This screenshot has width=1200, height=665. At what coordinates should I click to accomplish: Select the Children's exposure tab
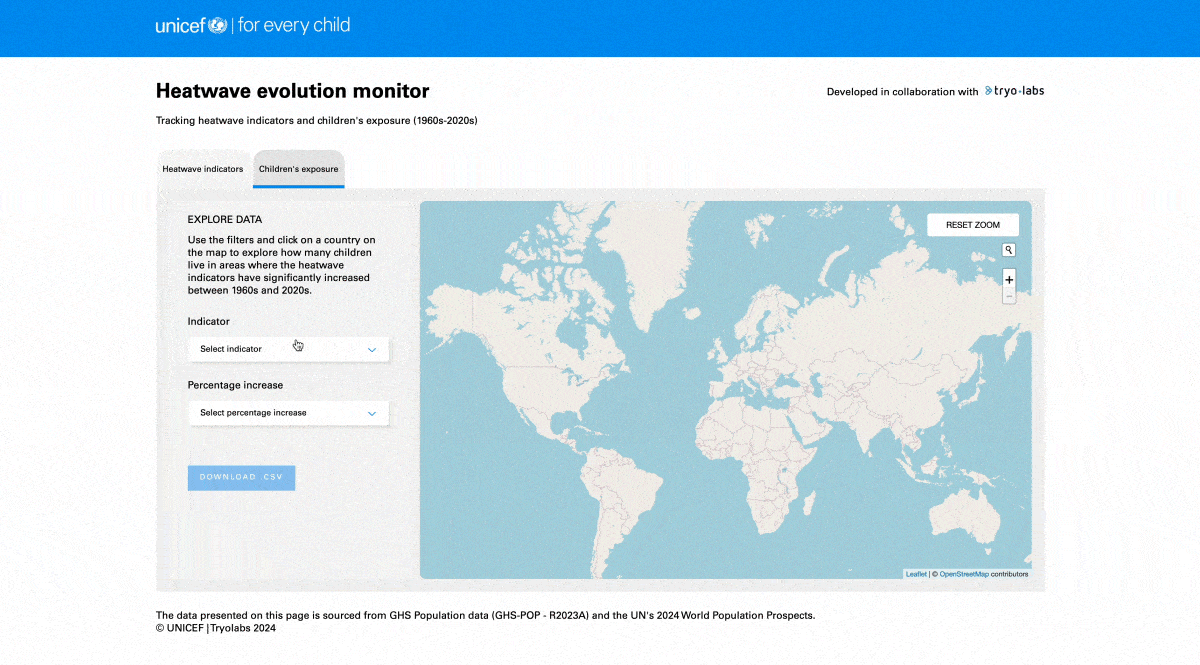(x=298, y=169)
